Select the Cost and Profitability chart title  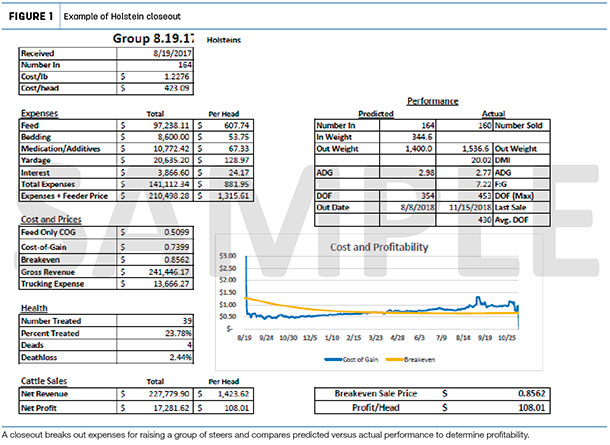pyautogui.click(x=379, y=247)
